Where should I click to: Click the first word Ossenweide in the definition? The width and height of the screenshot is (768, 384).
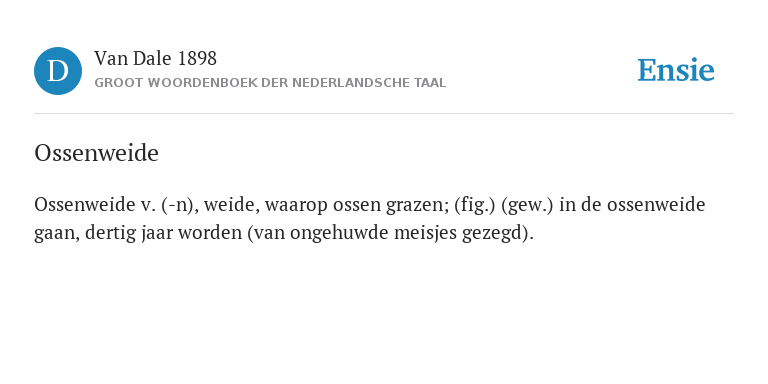81,205
